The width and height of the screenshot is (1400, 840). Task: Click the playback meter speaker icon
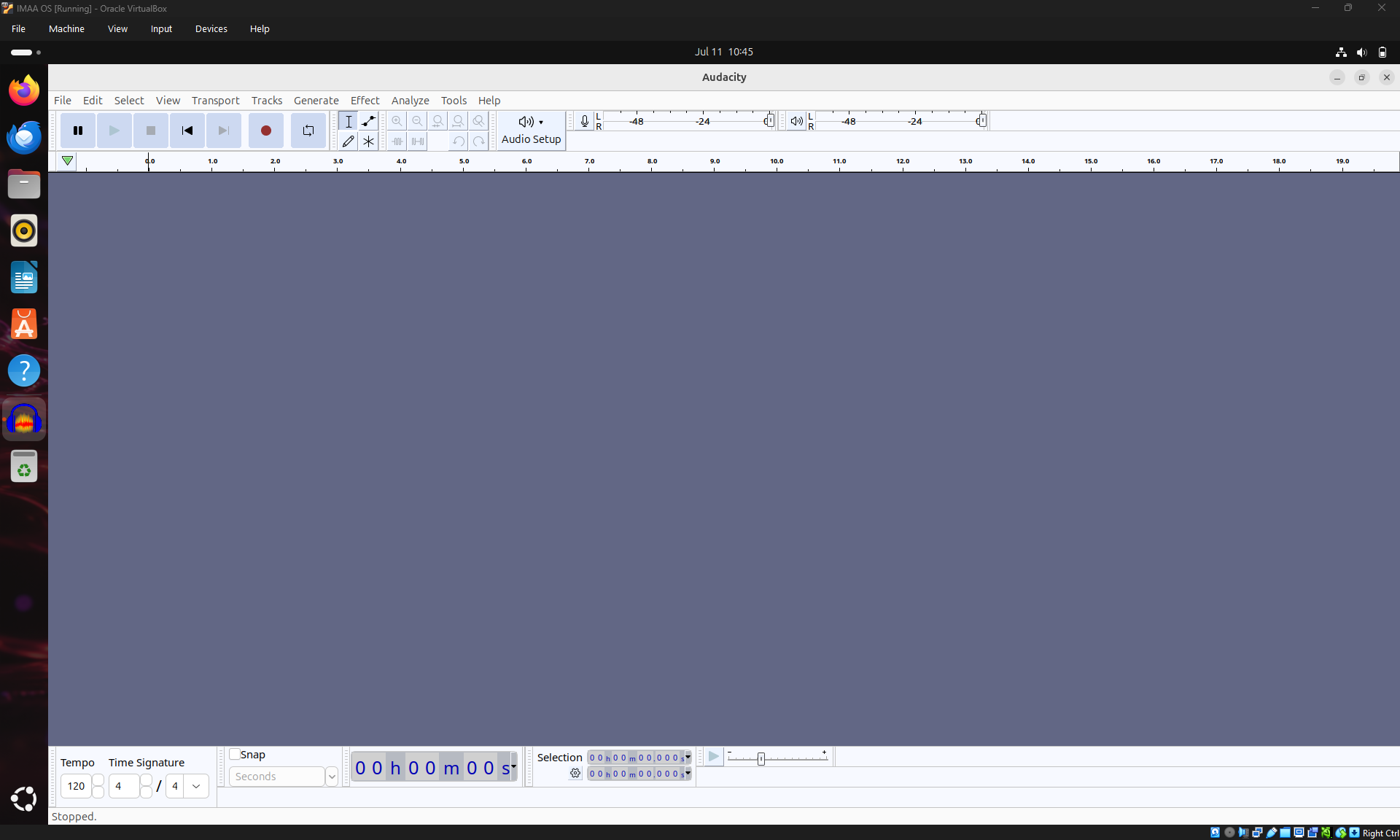click(796, 121)
